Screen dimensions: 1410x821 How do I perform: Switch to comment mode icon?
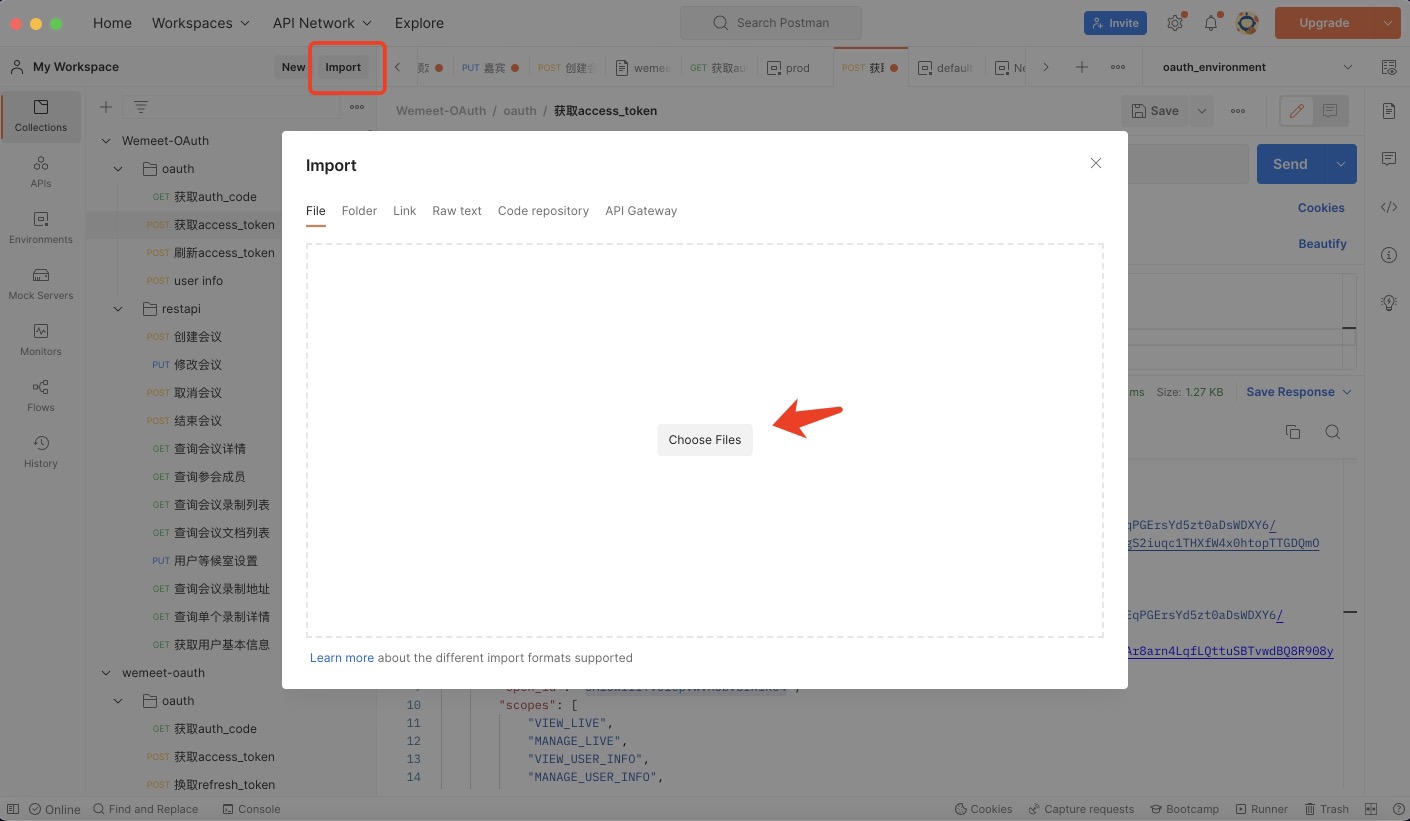(1330, 111)
